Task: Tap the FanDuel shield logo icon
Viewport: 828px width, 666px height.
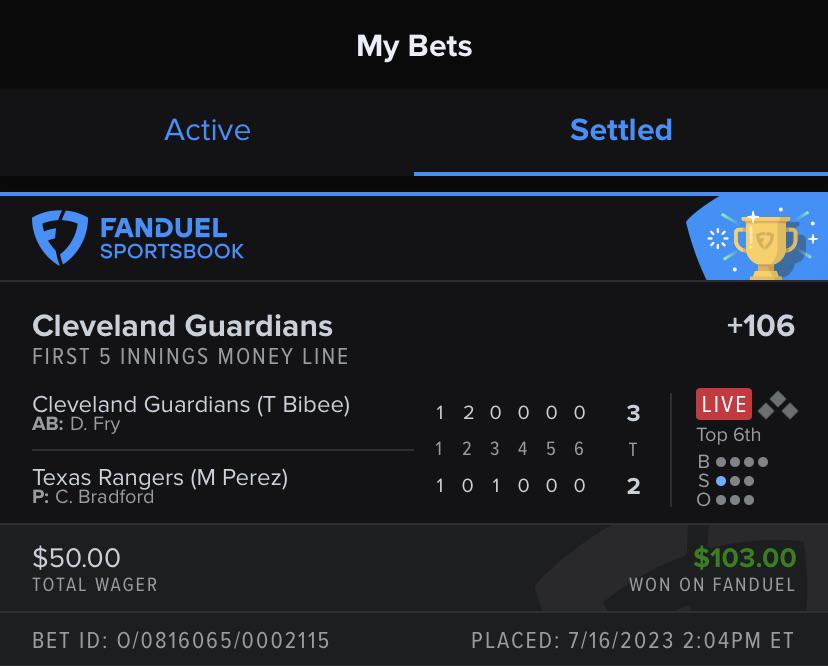Action: pyautogui.click(x=60, y=238)
